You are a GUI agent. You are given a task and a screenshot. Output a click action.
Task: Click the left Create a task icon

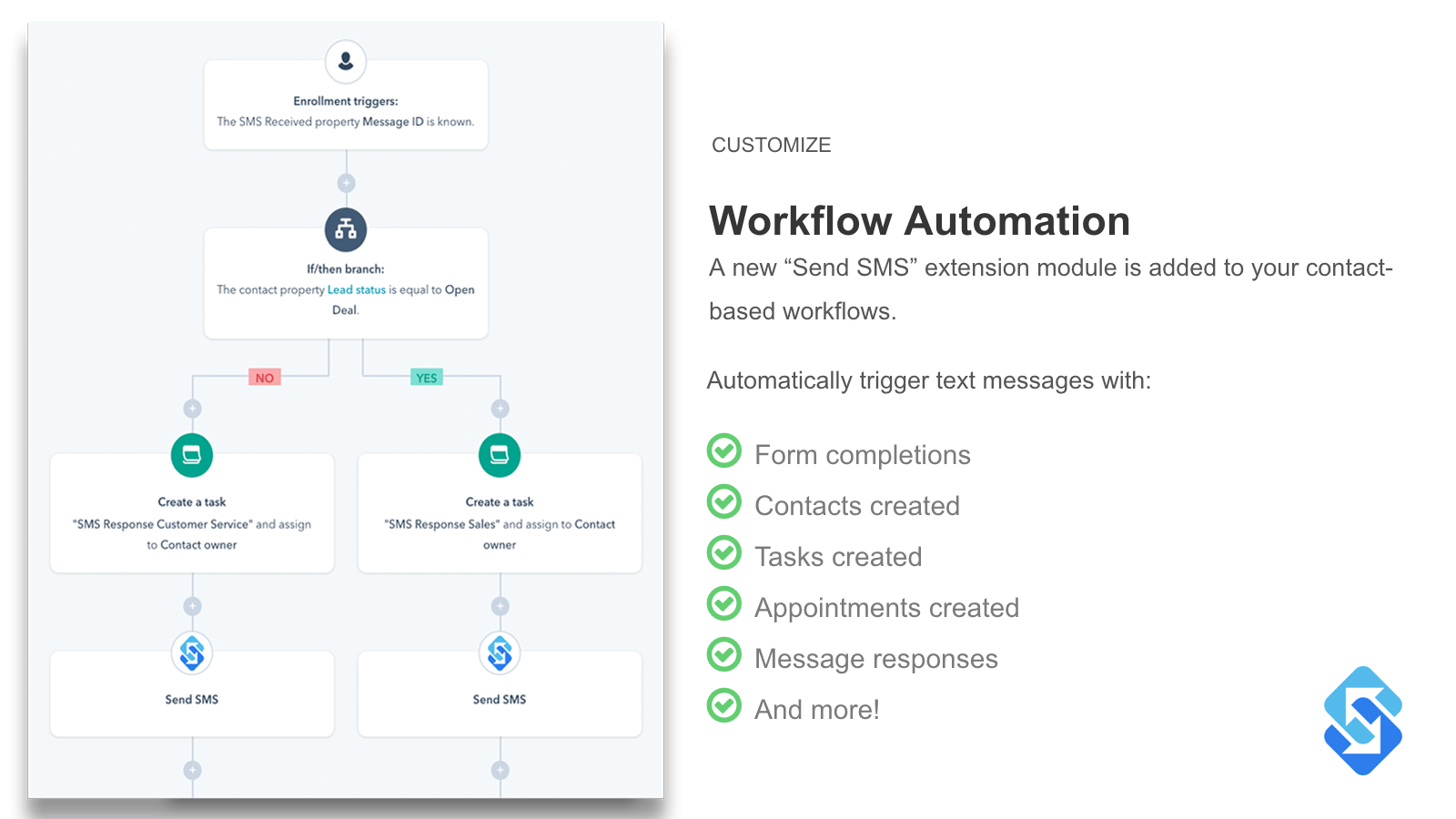click(192, 455)
